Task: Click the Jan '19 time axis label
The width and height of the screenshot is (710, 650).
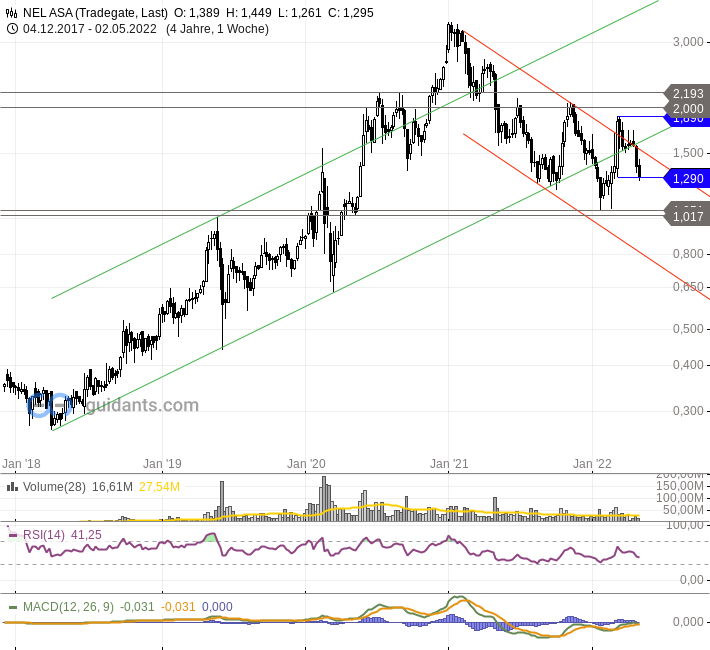Action: coord(162,464)
